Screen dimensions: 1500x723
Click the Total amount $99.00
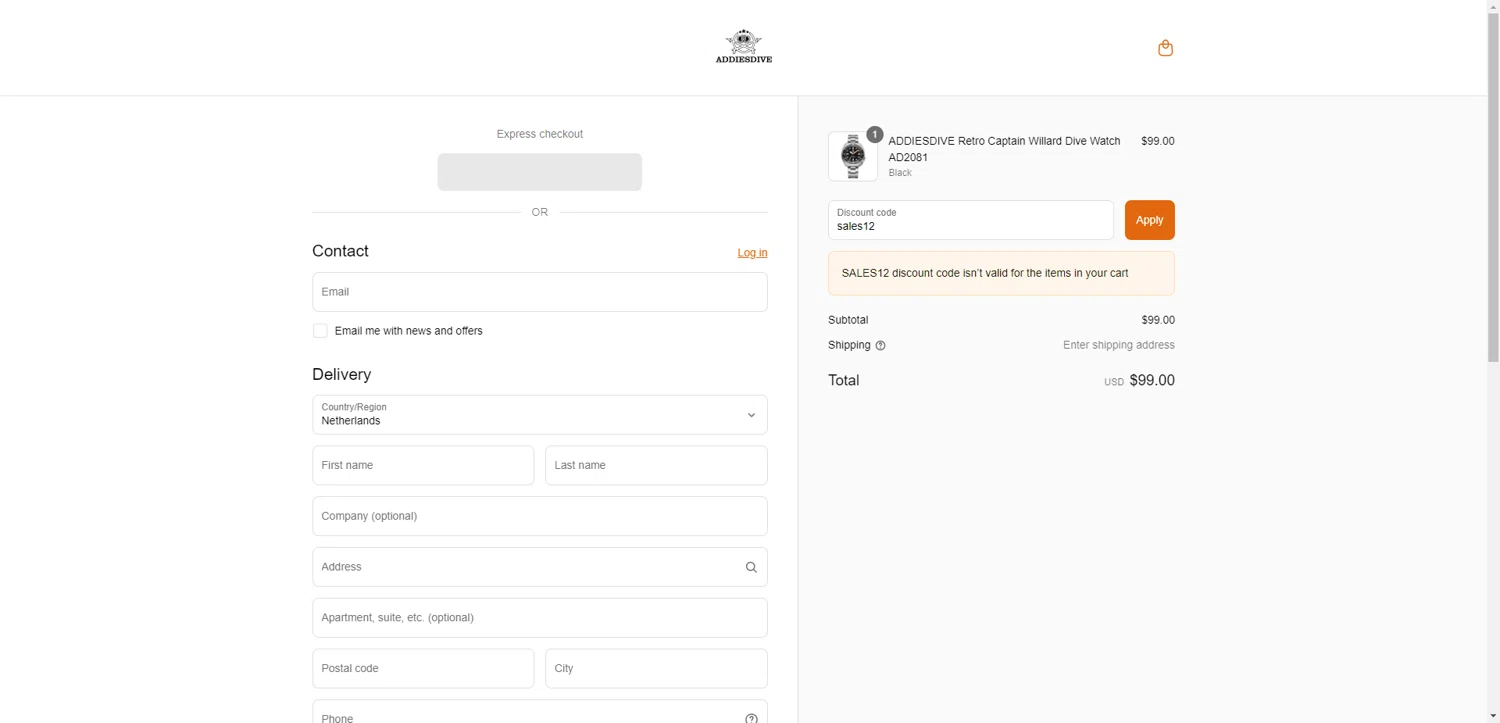(x=1152, y=381)
